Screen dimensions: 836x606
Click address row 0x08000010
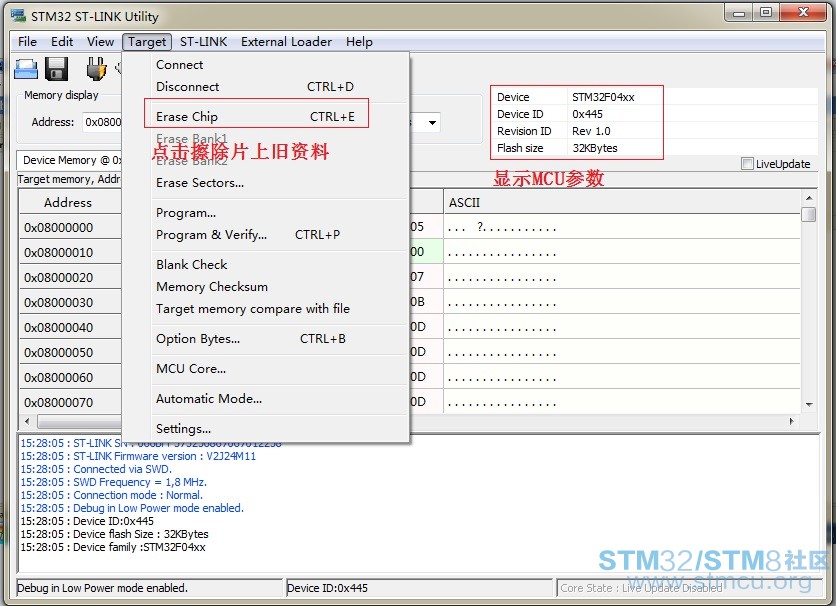tap(70, 253)
